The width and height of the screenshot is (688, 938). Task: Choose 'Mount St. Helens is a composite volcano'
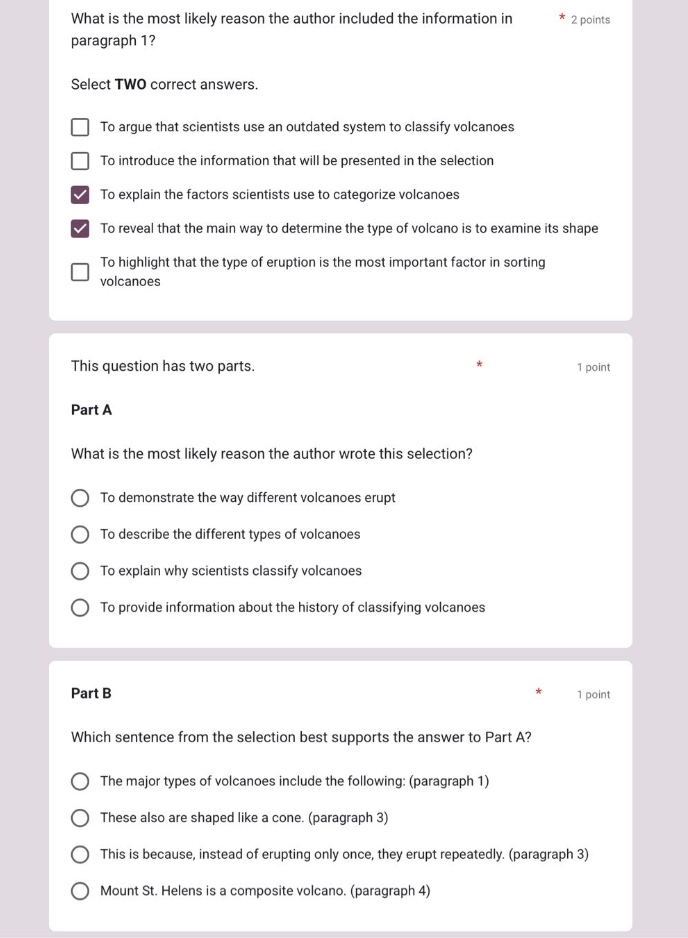pos(80,891)
